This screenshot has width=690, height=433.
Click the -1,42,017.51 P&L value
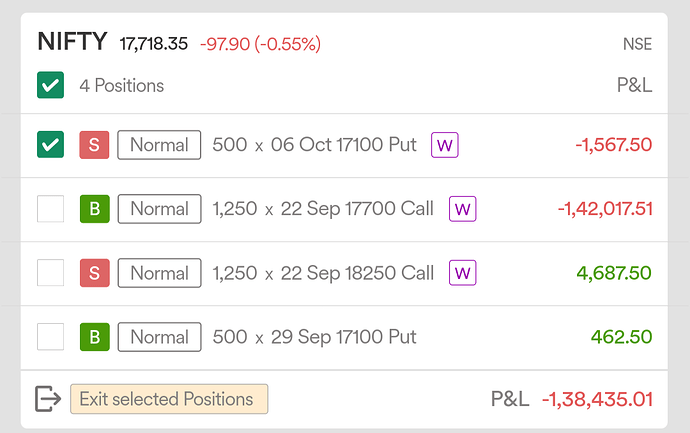605,209
